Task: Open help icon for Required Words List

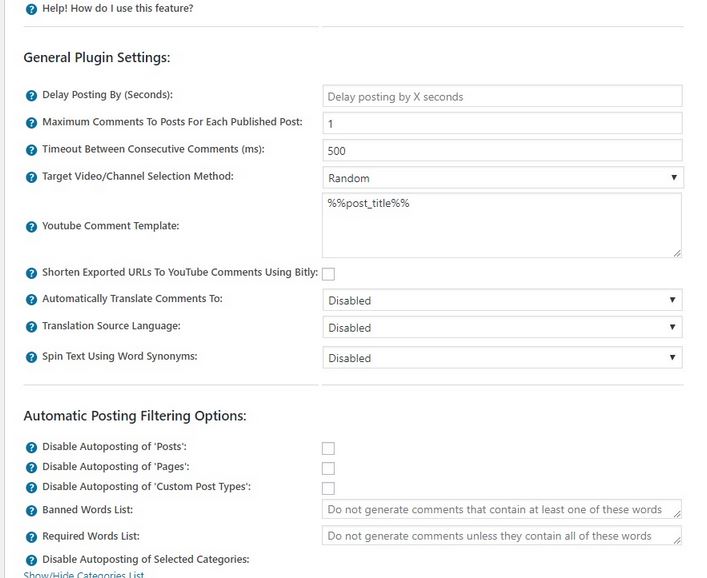Action: [31, 537]
